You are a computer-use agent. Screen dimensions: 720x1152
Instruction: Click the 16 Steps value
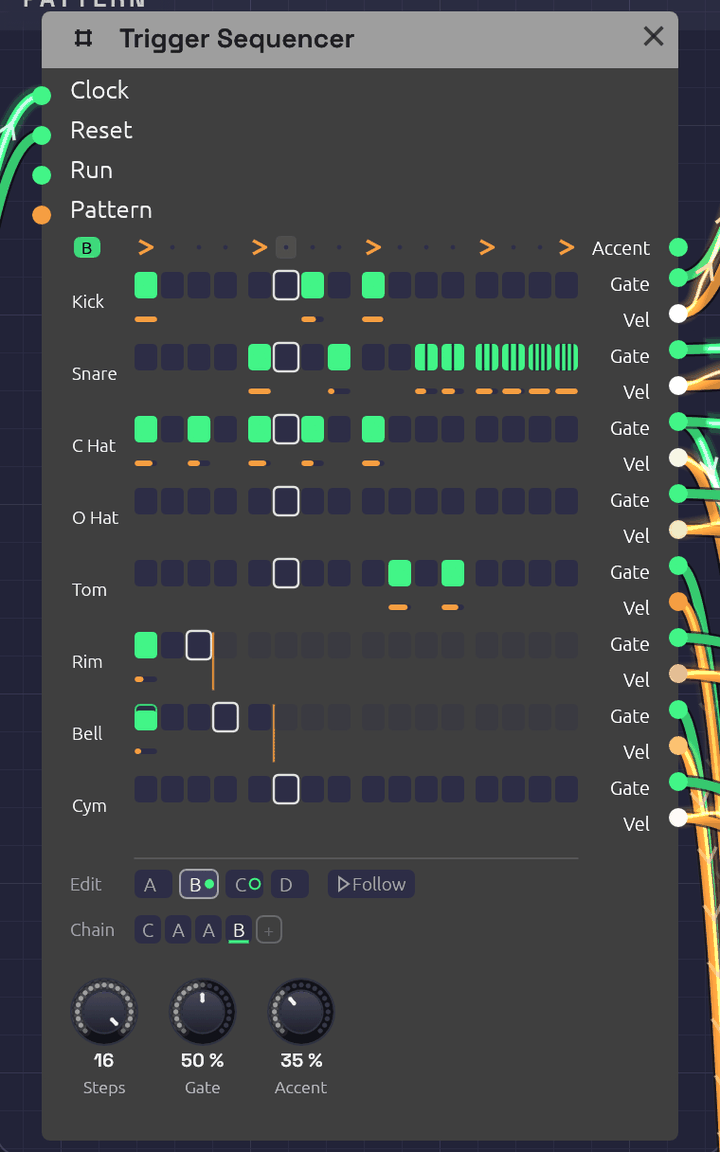click(104, 1061)
